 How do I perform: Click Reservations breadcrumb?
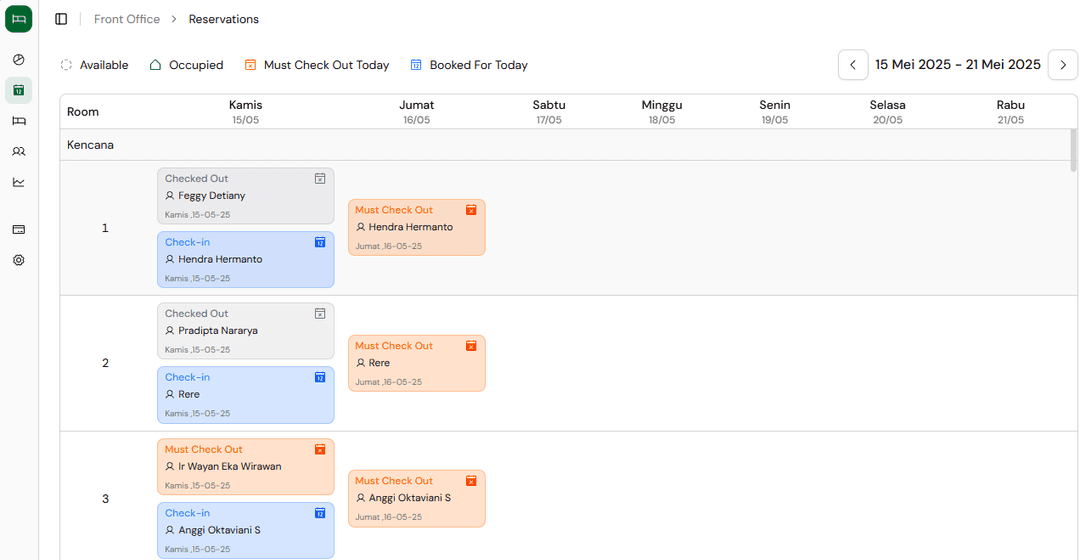[224, 19]
